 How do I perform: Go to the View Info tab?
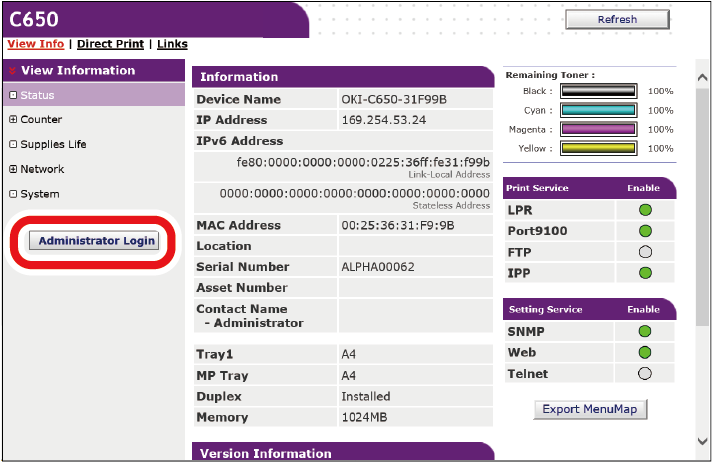(35, 44)
